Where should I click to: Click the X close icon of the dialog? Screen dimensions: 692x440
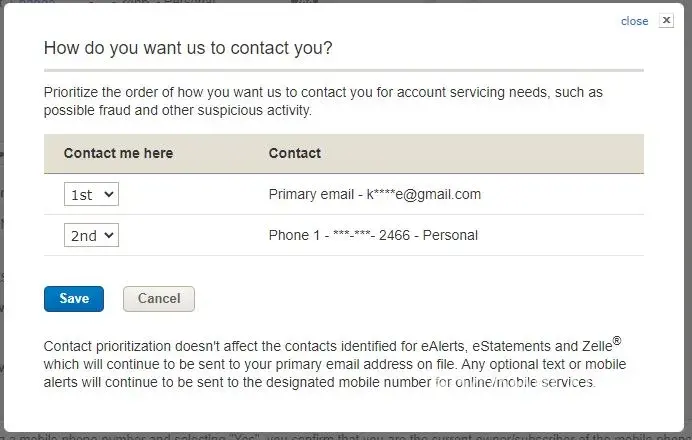click(x=666, y=21)
